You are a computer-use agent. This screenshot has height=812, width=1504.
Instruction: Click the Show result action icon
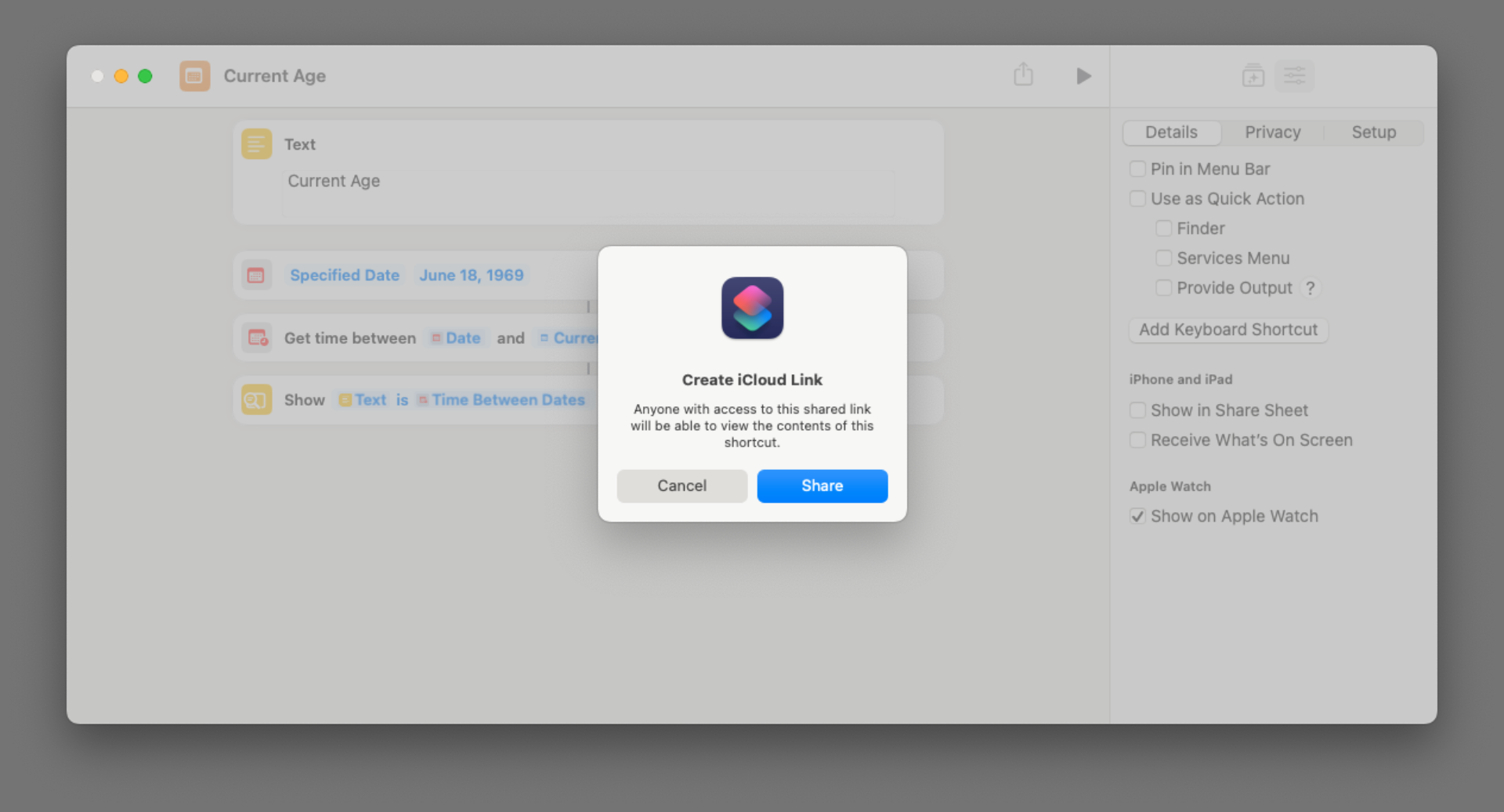click(x=256, y=399)
